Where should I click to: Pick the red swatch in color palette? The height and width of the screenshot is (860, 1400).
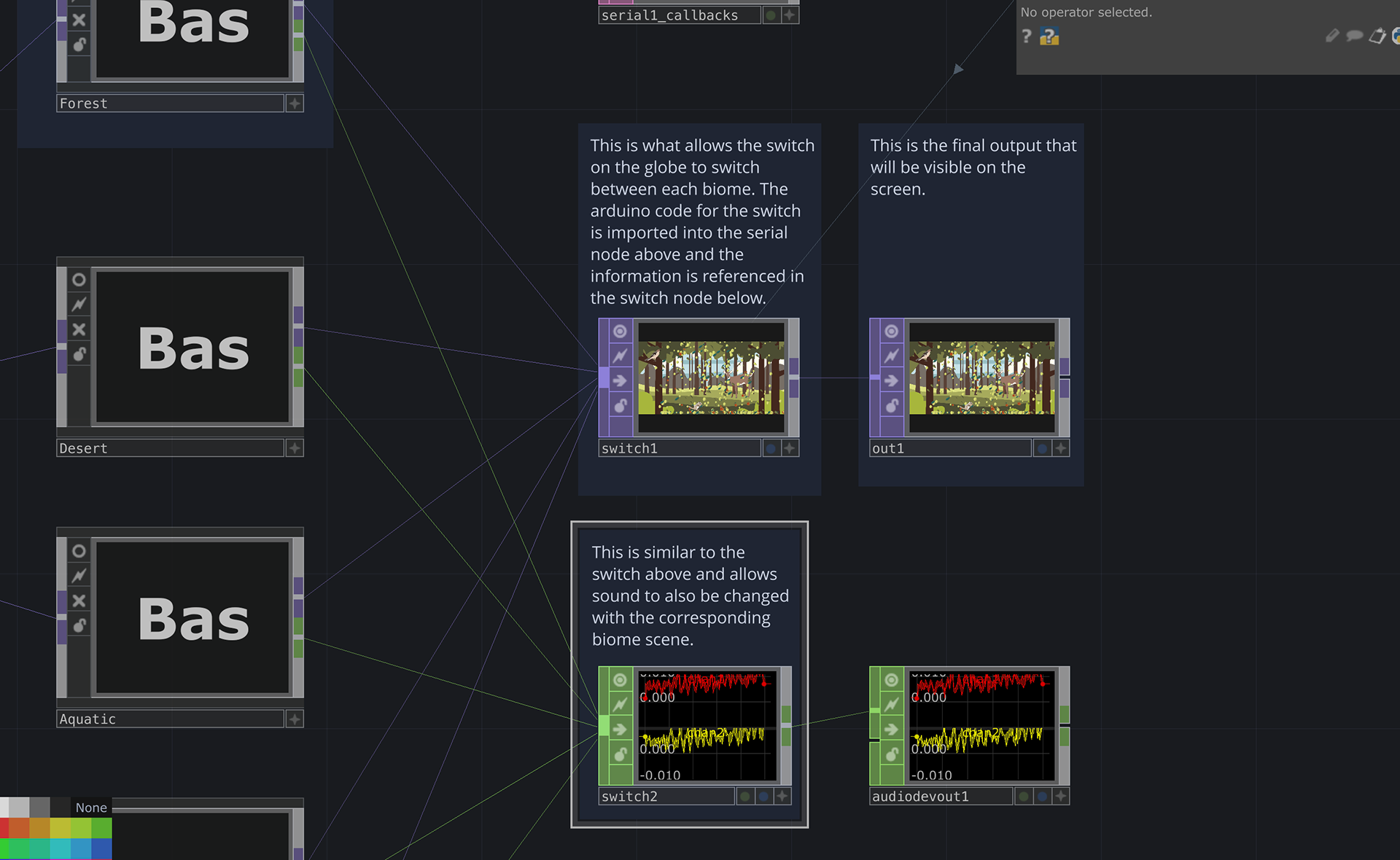point(6,829)
